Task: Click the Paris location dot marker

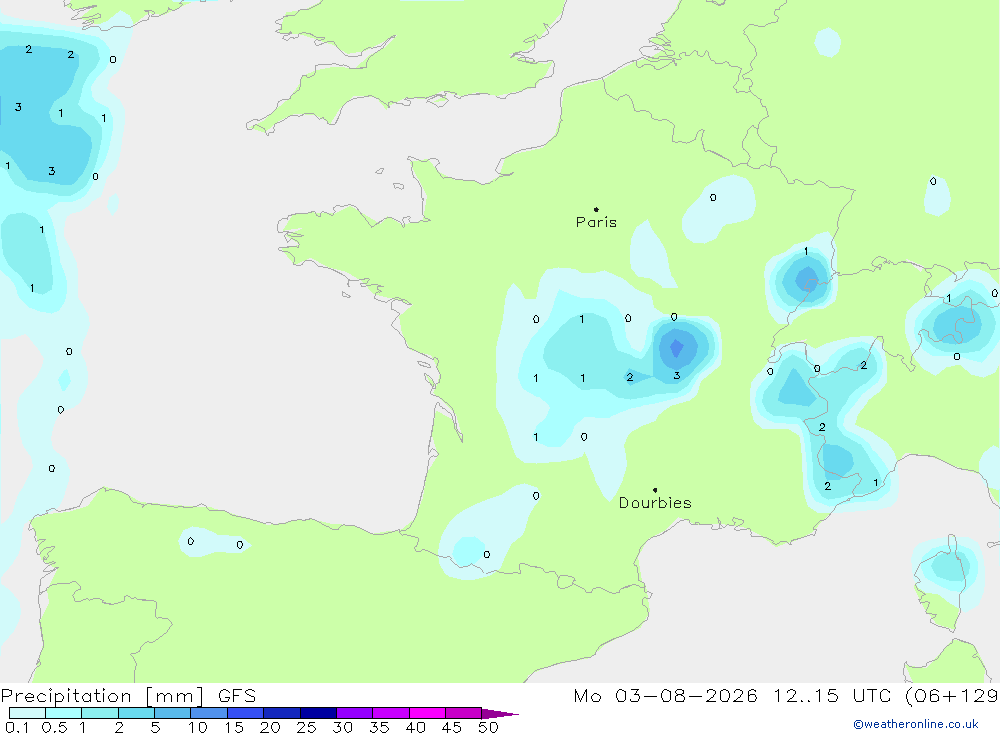Action: pyautogui.click(x=596, y=209)
